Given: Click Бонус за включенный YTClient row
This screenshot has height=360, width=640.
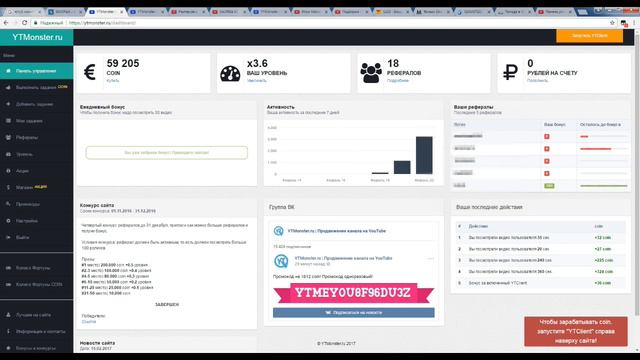Looking at the screenshot, I should coord(541,283).
